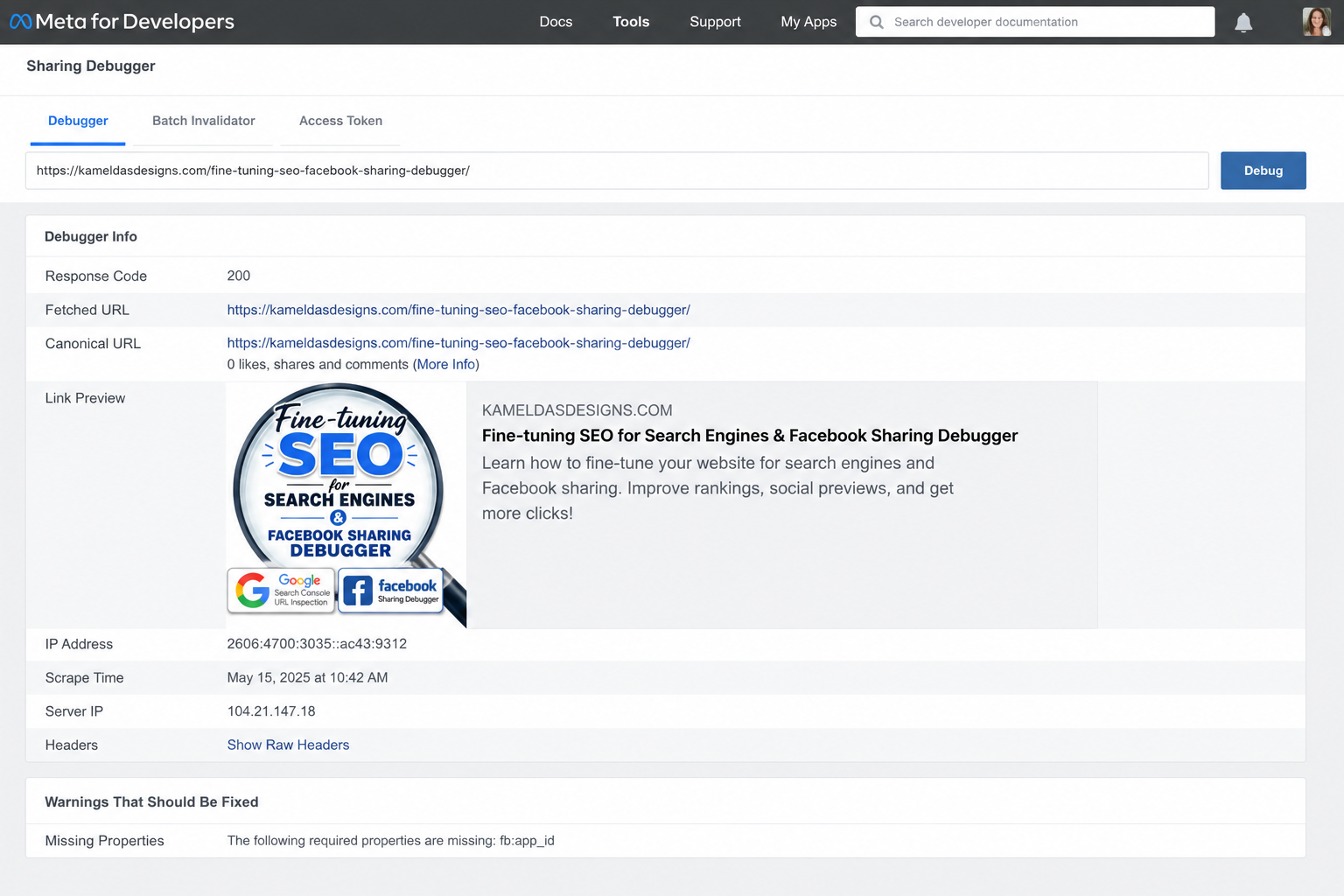
Task: Click the link preview description text
Action: pyautogui.click(x=717, y=488)
